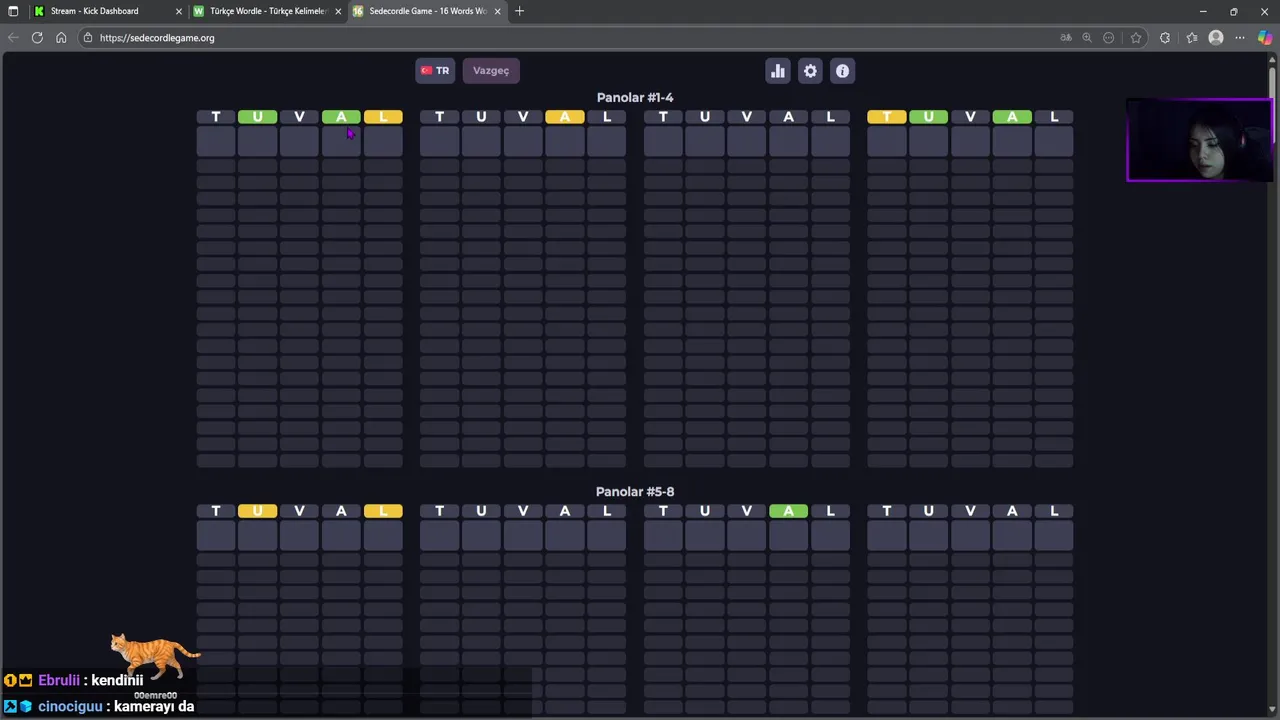Open the browser profile avatar
Screen dimensions: 1280x720
pyautogui.click(x=1216, y=38)
